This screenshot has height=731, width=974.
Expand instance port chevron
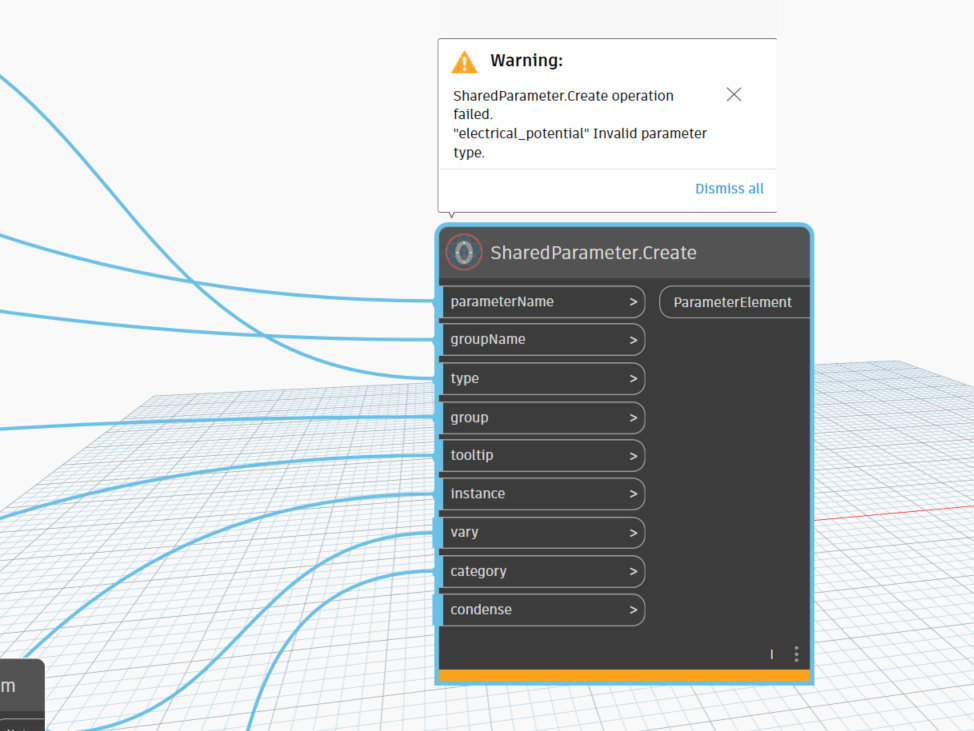click(633, 494)
